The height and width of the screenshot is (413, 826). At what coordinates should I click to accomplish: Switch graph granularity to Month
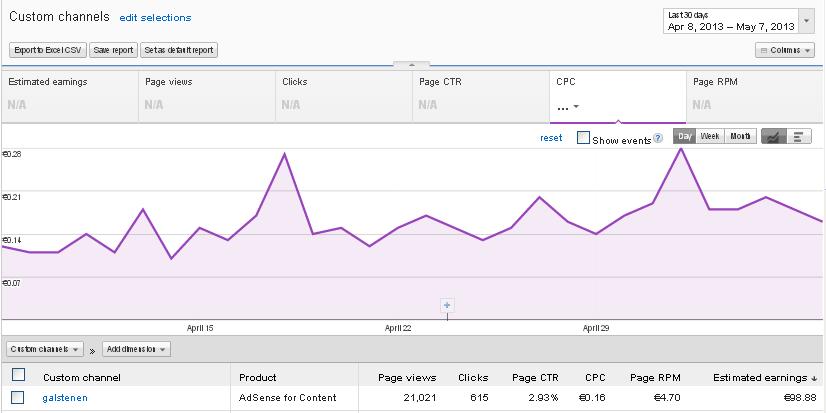pyautogui.click(x=741, y=136)
